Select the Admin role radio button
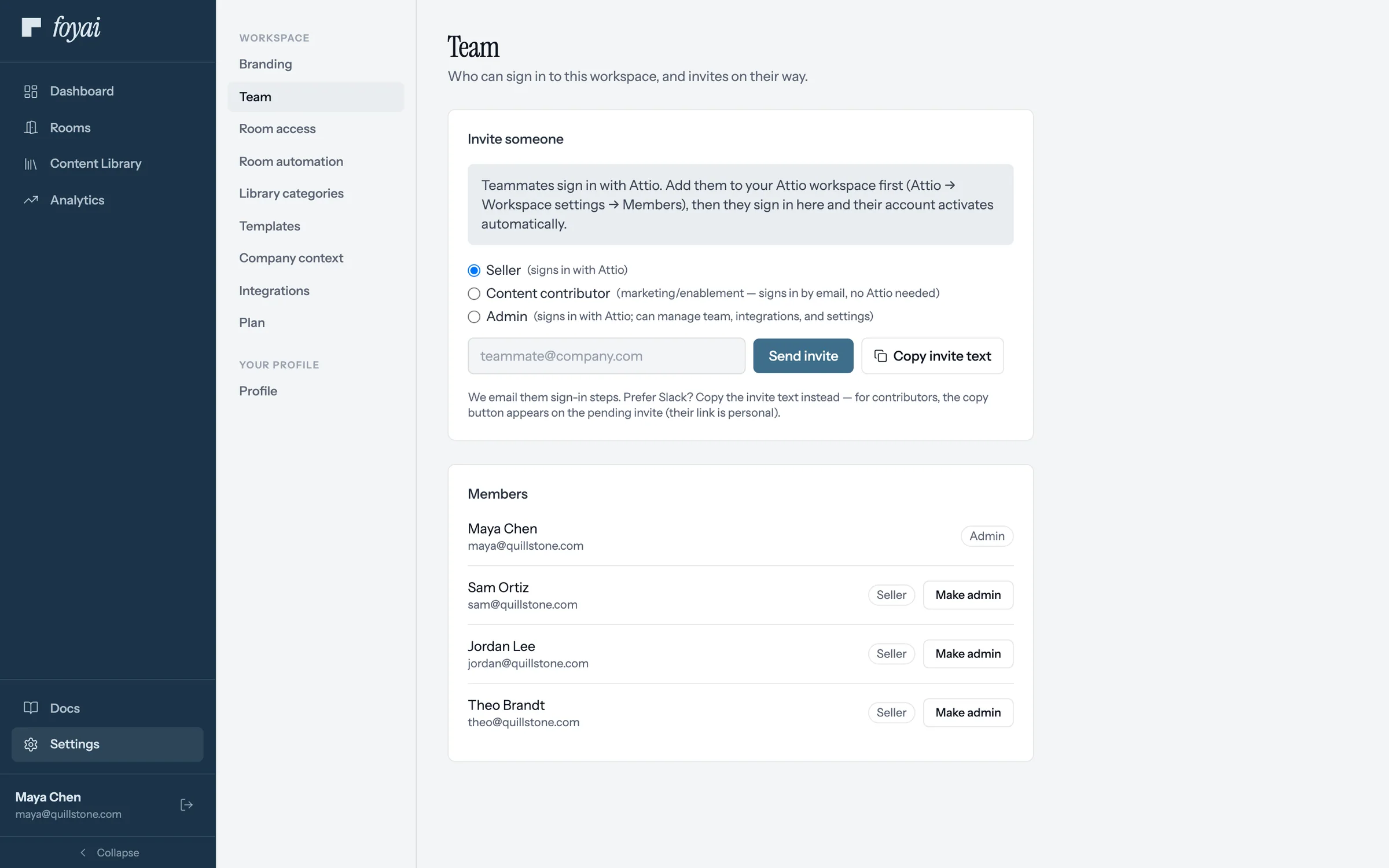1389x868 pixels. tap(474, 317)
